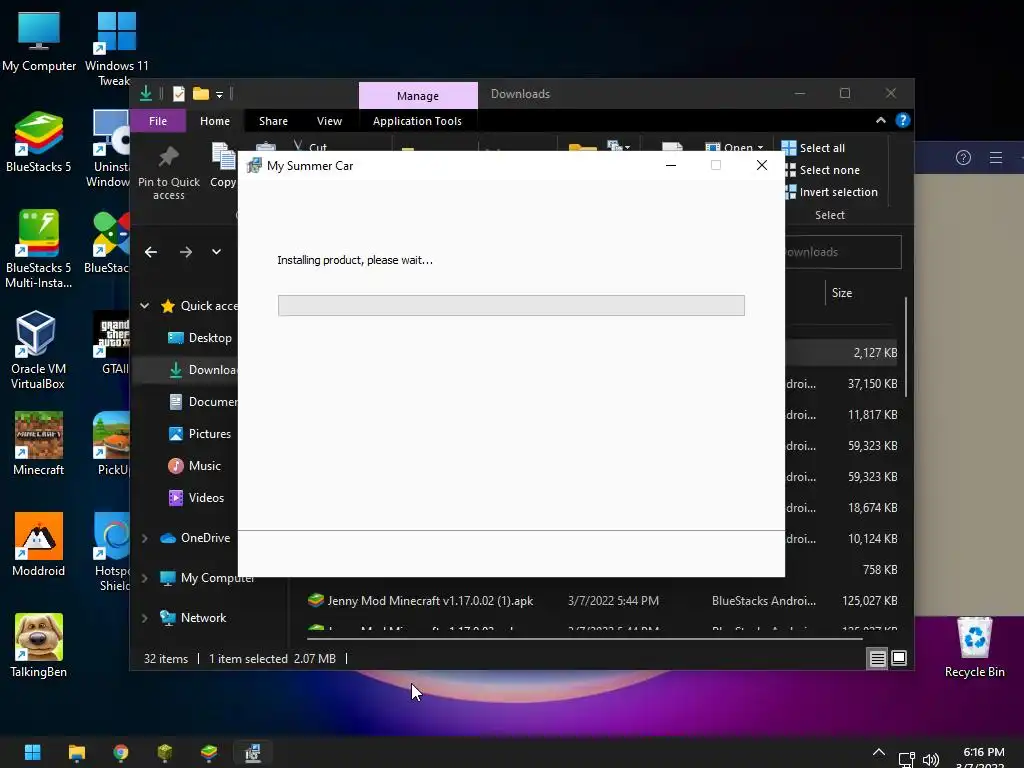Launch TalkingBen desktop shortcut
Viewport: 1024px width, 768px height.
tap(39, 646)
